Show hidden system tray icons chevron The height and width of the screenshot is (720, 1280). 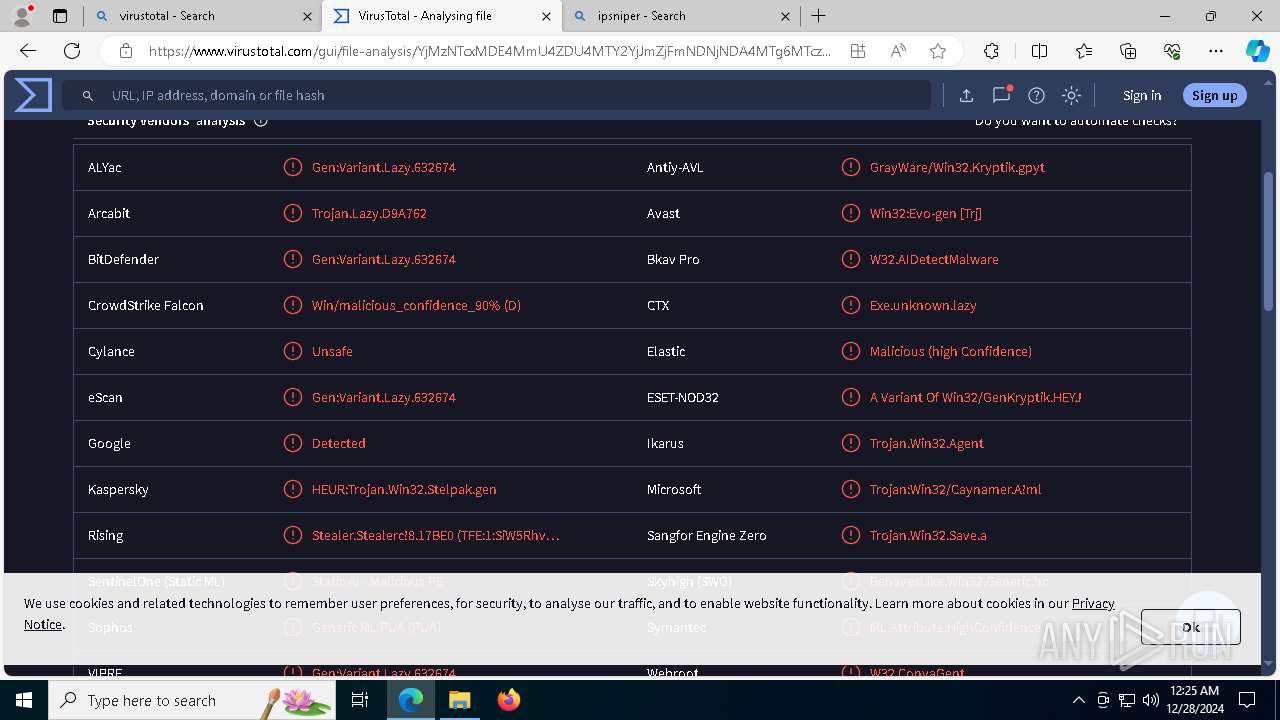(1078, 700)
